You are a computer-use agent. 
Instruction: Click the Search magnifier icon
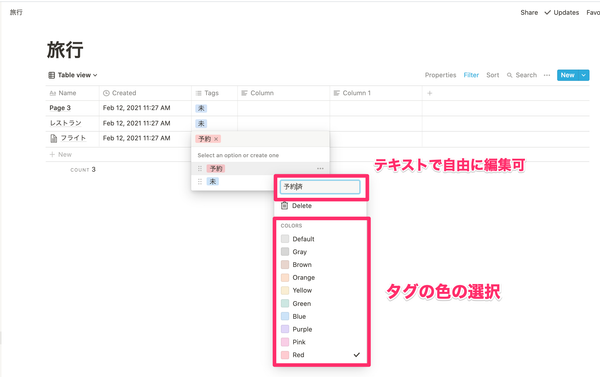[509, 75]
